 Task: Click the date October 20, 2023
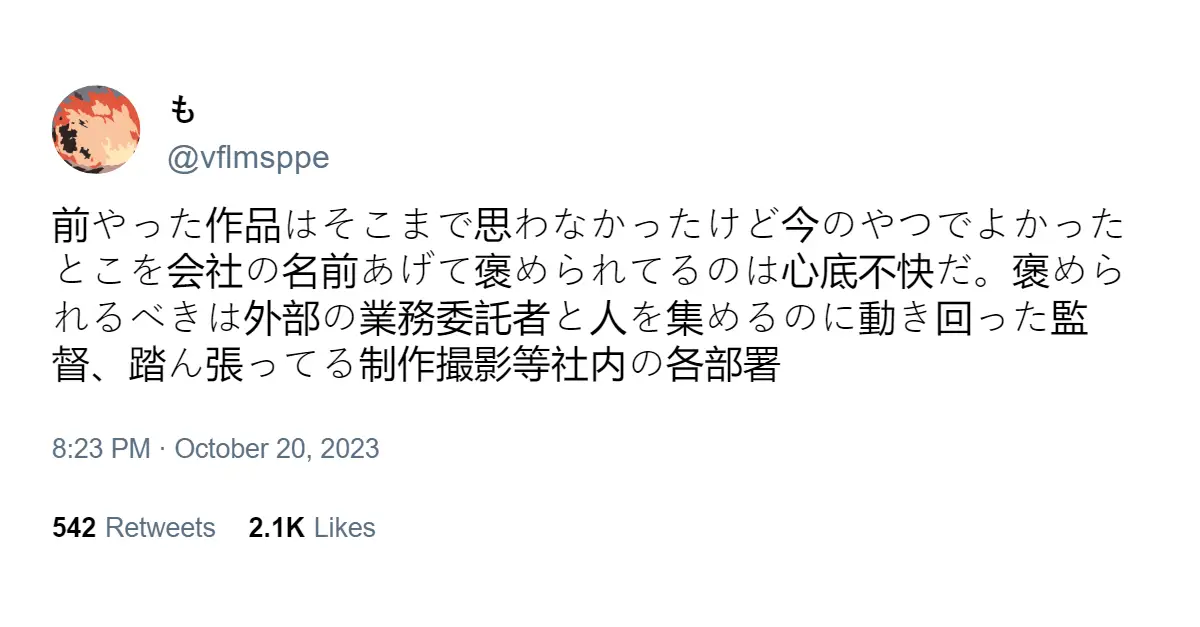(277, 448)
